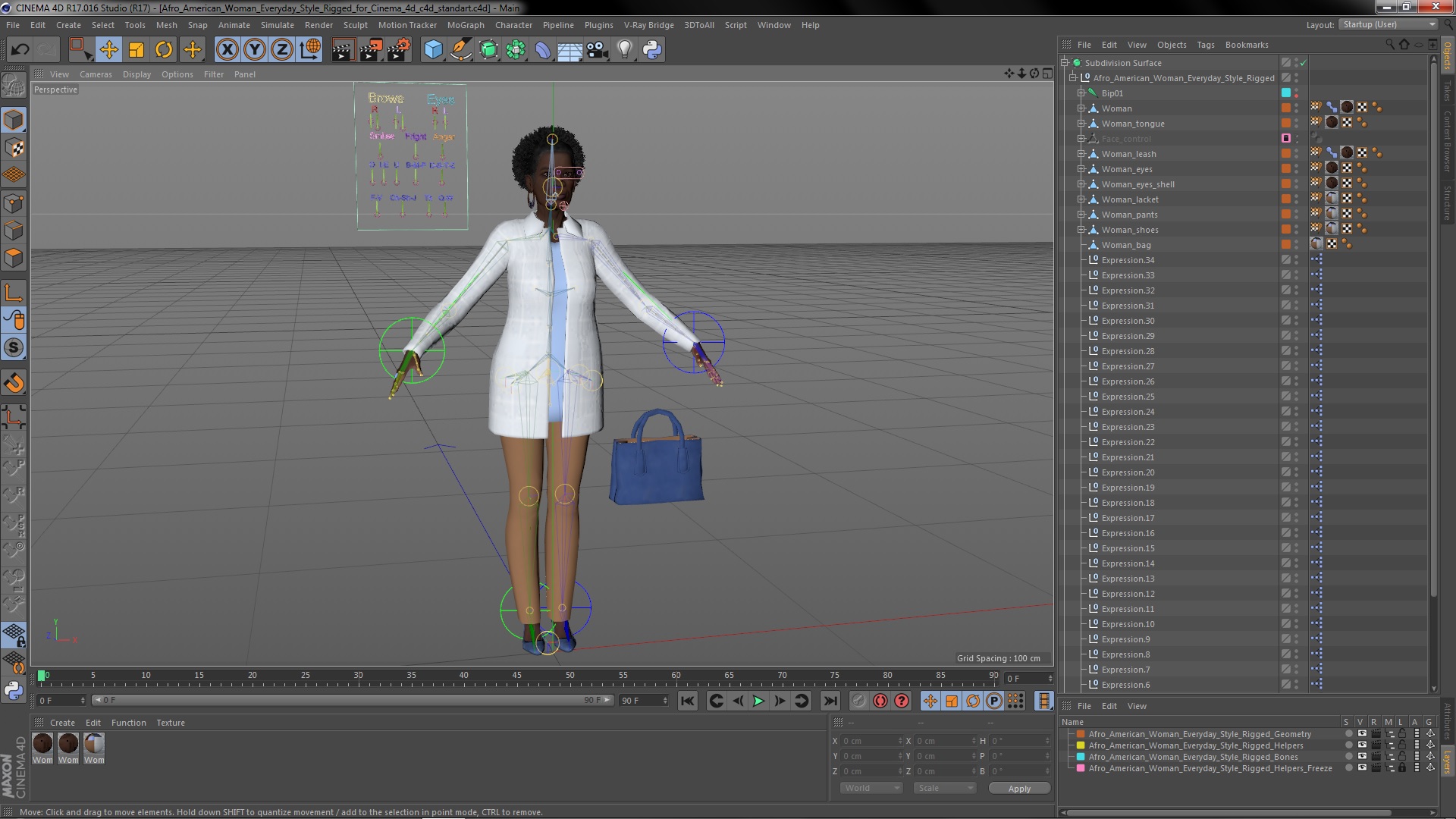1456x819 pixels.
Task: Toggle eye visibility for Rigged_Geometry layer
Action: pos(1362,734)
